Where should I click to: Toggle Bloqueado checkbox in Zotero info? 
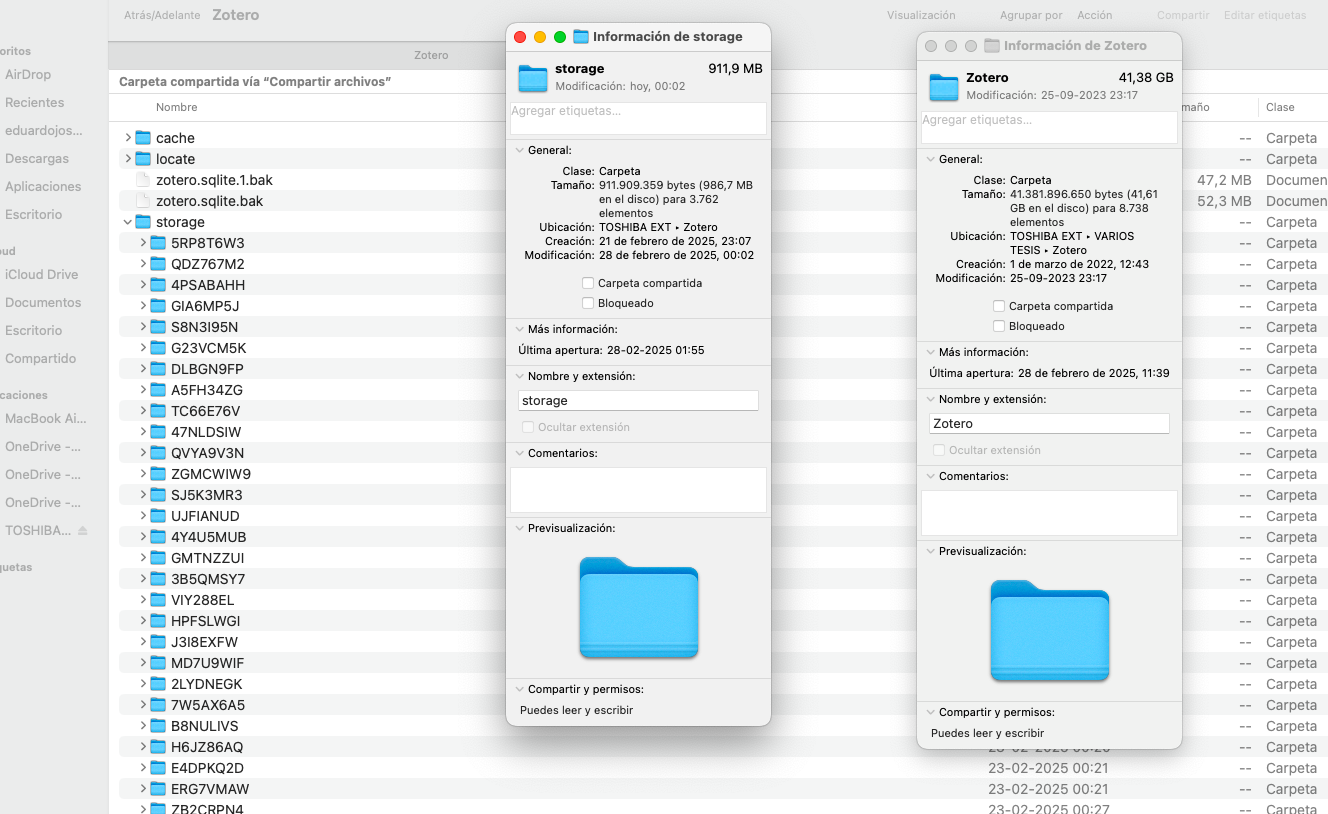click(x=999, y=326)
